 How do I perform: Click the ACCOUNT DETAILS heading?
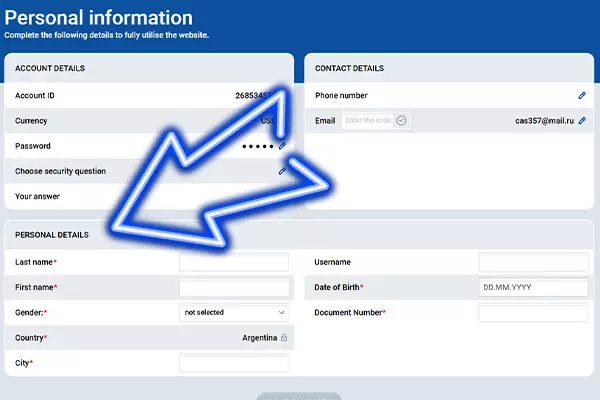click(x=50, y=68)
